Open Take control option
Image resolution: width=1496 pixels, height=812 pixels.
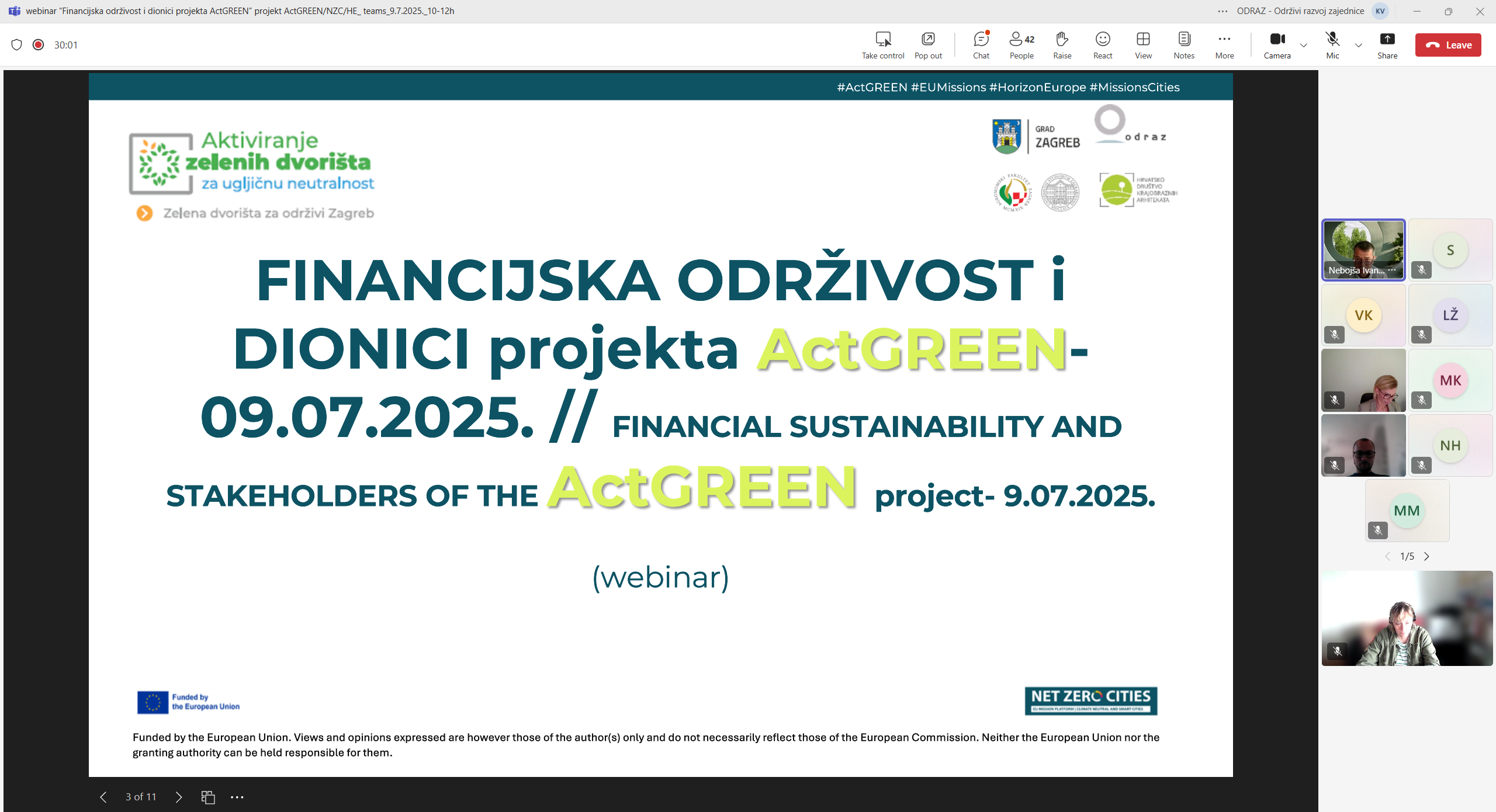[x=882, y=45]
